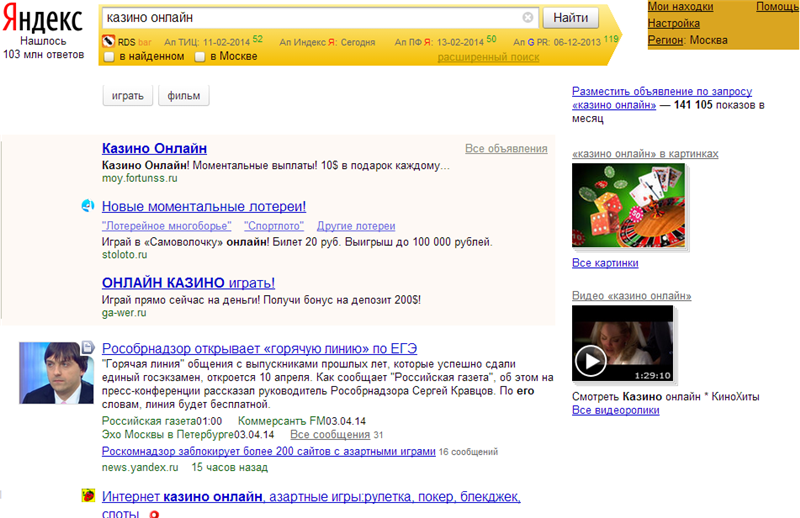Click "Коммерсантъ FM" source name

[x=282, y=422]
